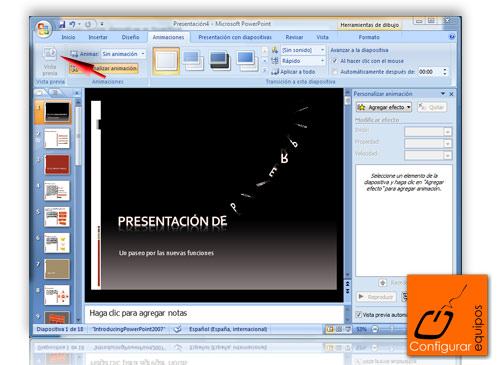Switch to the Insertar ribbon tab
The height and width of the screenshot is (365, 500).
(98, 37)
